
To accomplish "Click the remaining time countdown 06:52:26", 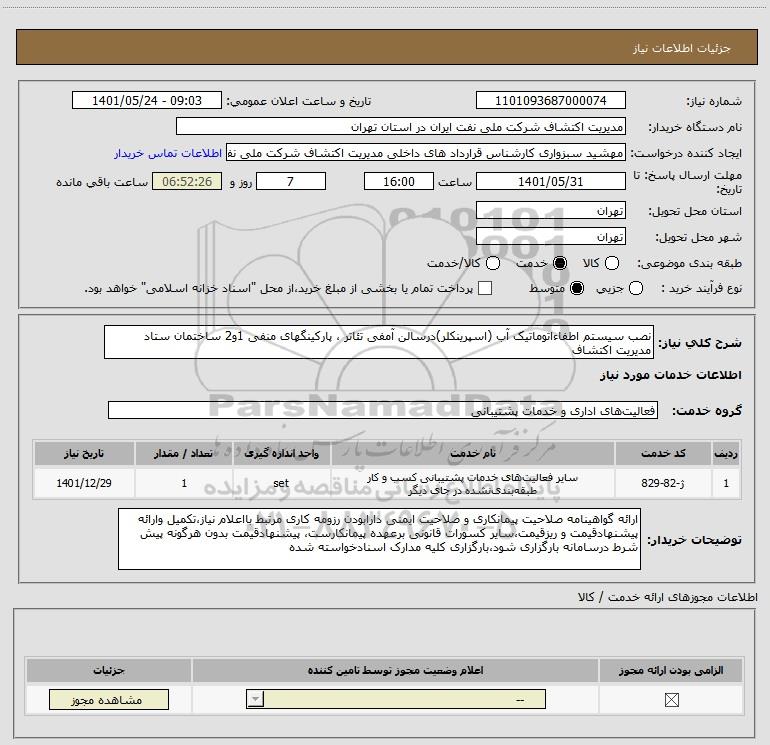I will pos(187,182).
